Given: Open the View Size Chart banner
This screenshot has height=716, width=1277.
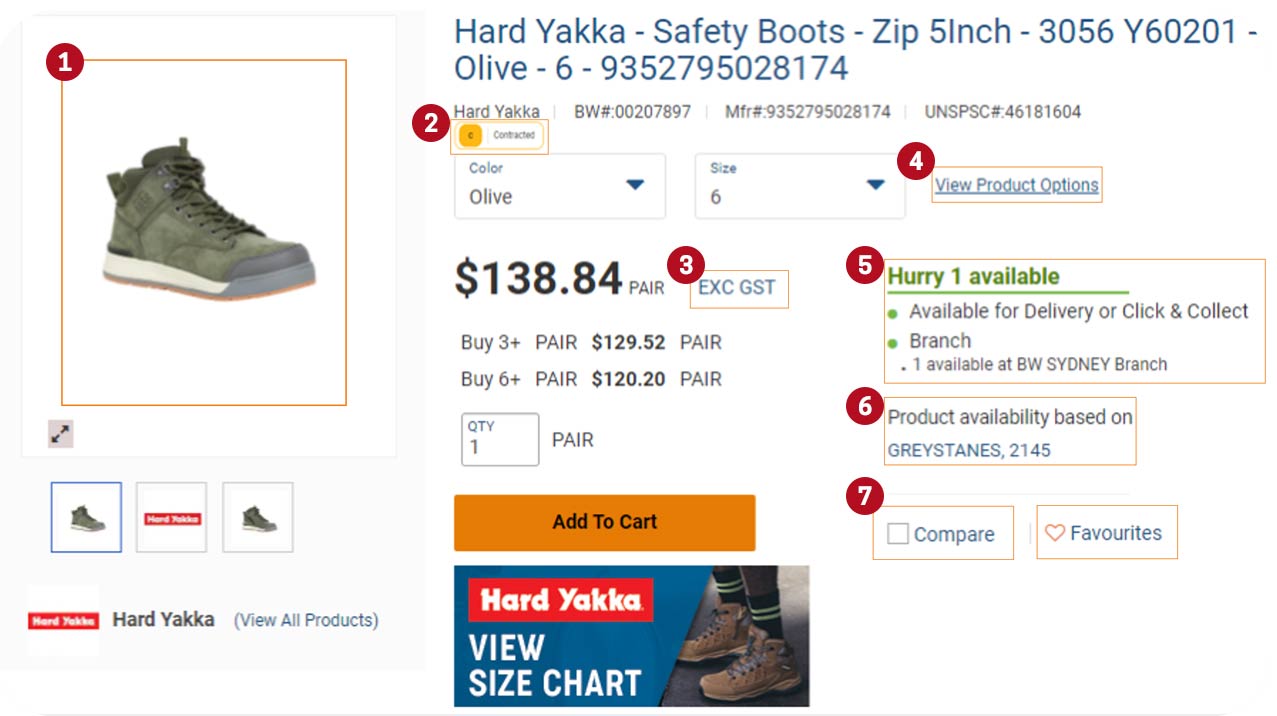Looking at the screenshot, I should tap(631, 637).
